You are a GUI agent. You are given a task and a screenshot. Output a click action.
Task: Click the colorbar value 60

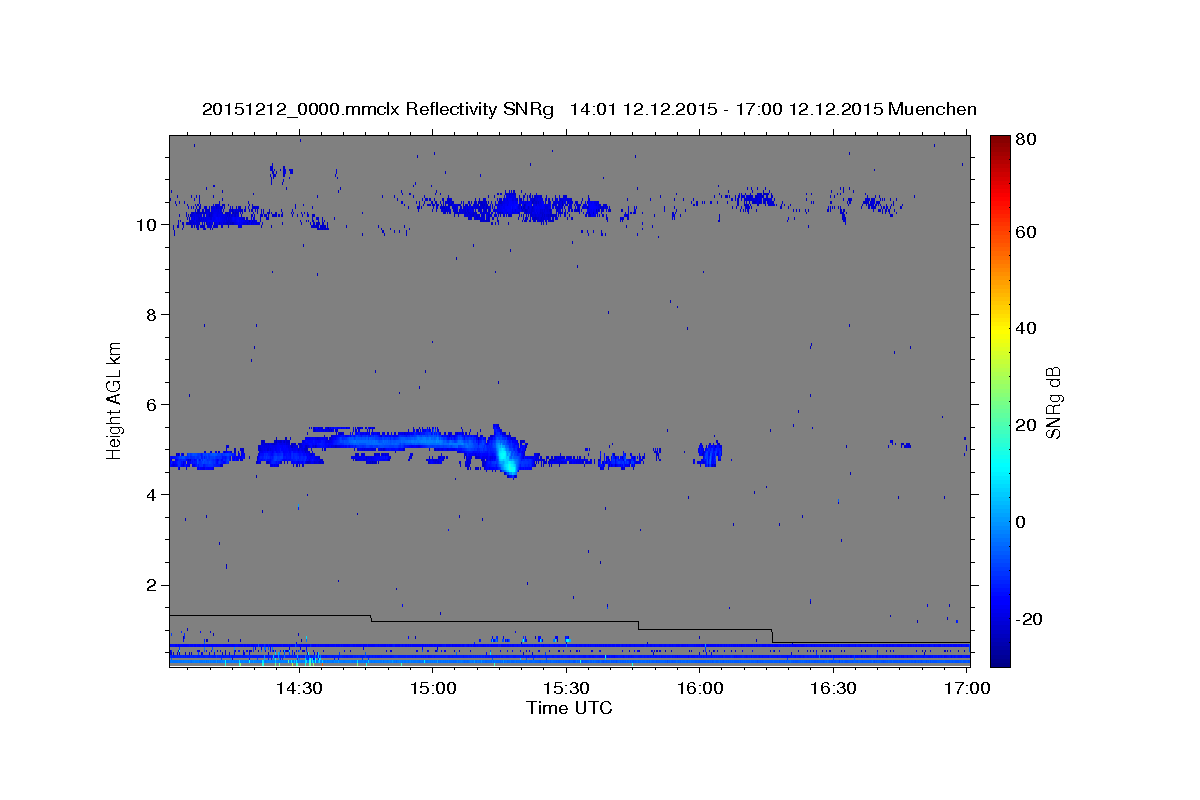(x=1025, y=232)
